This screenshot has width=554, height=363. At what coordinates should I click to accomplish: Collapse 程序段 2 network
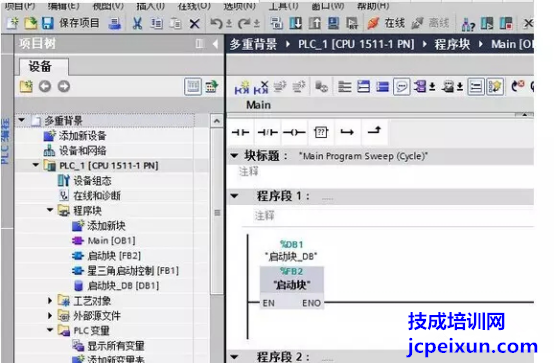point(234,357)
